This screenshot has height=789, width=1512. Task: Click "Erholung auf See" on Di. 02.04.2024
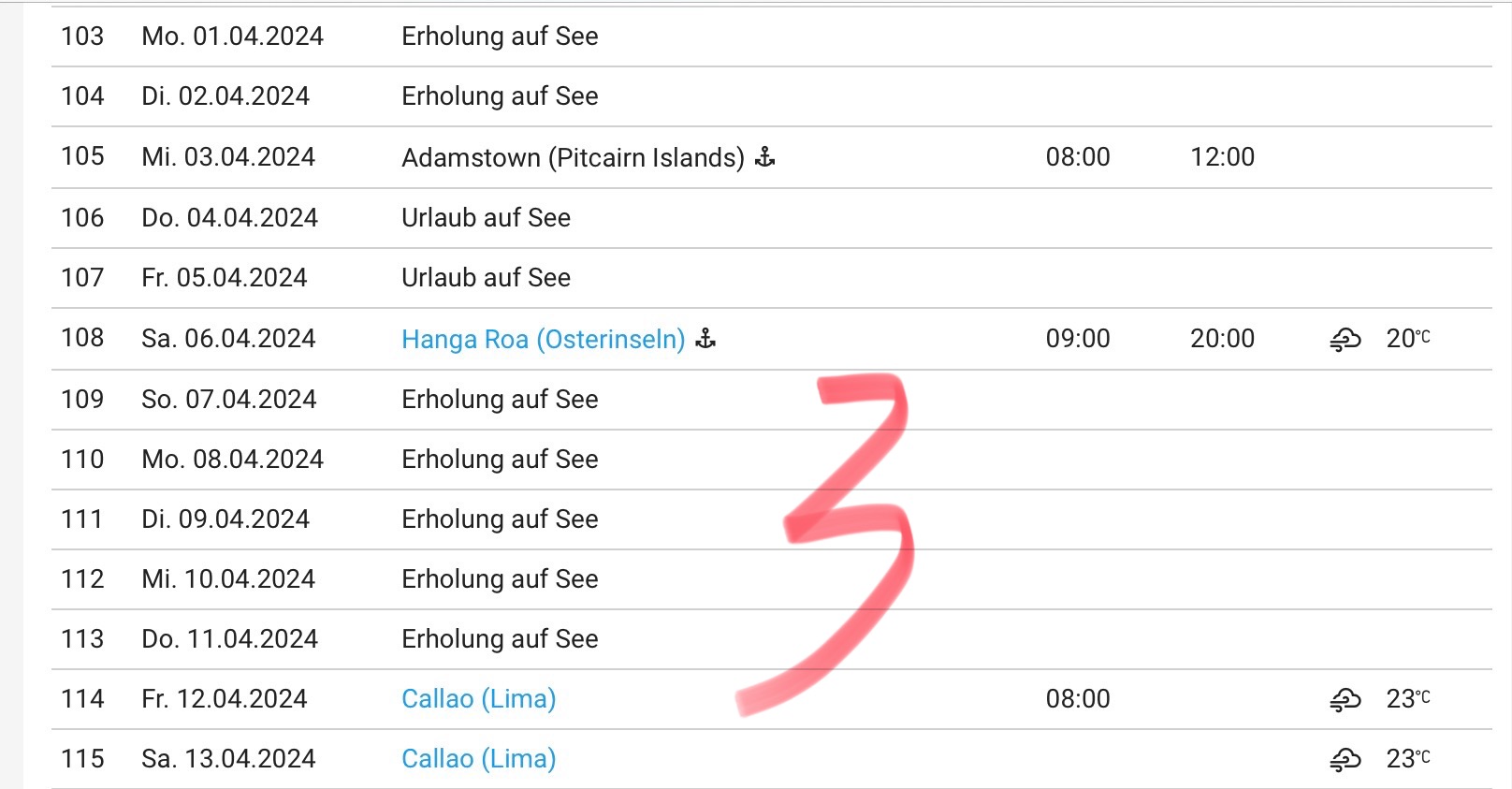(x=500, y=96)
